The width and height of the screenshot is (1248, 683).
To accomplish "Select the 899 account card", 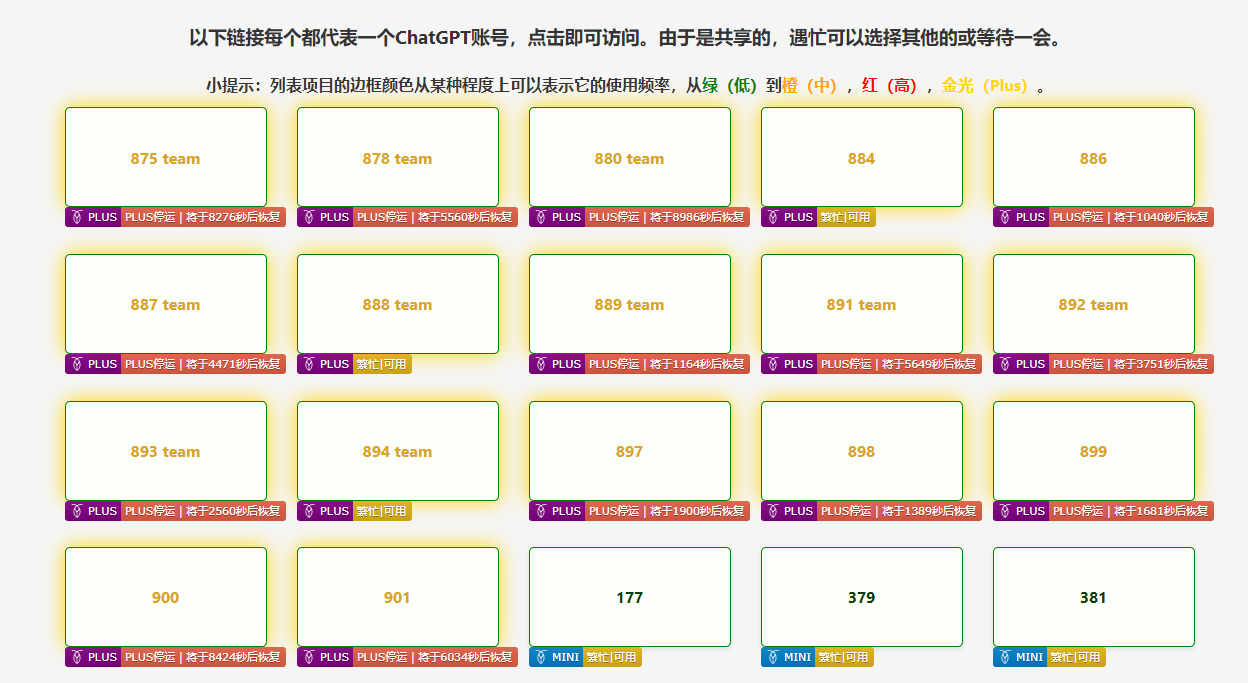I will (1094, 451).
